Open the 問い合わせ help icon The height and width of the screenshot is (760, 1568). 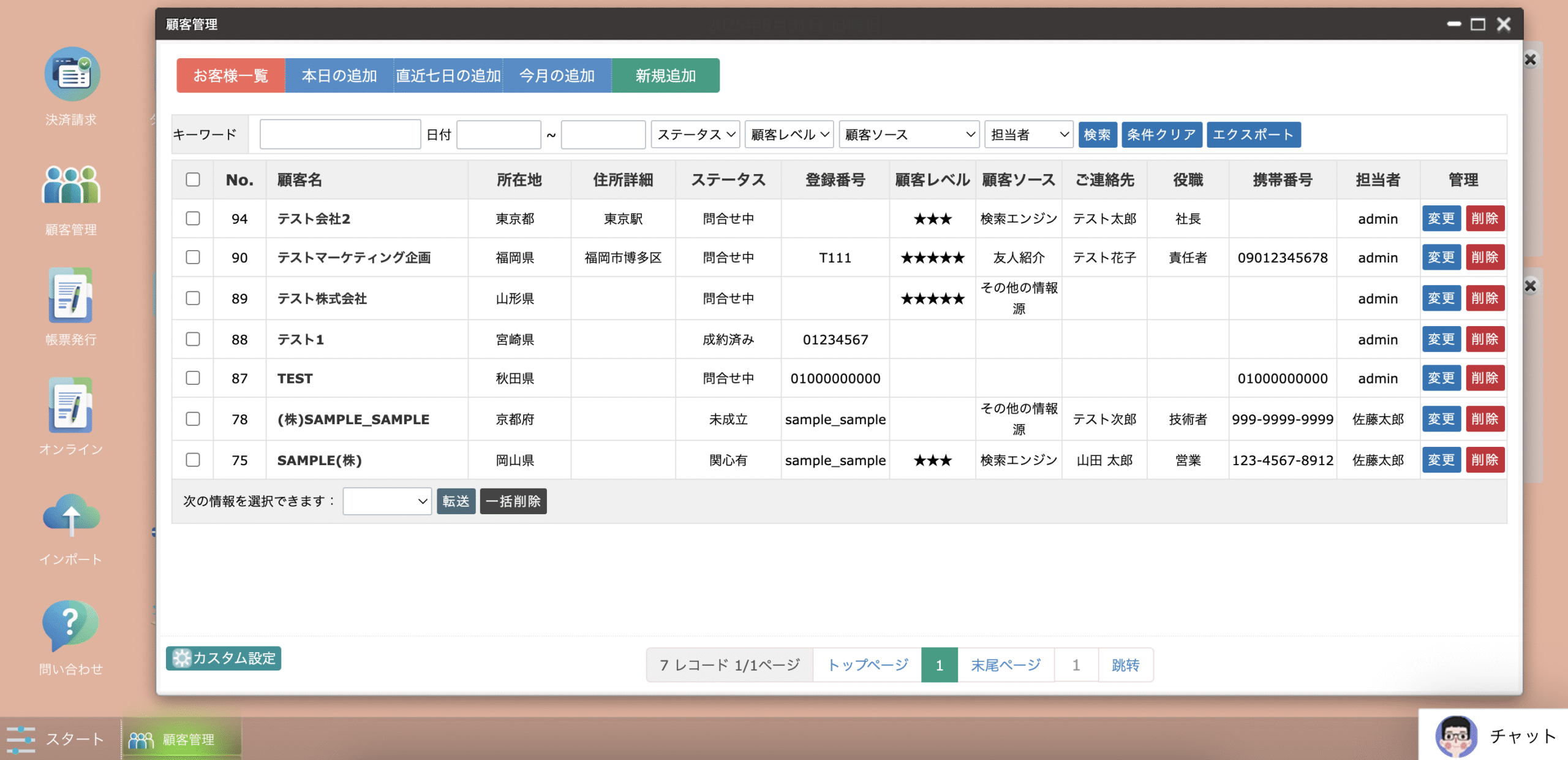click(x=70, y=626)
